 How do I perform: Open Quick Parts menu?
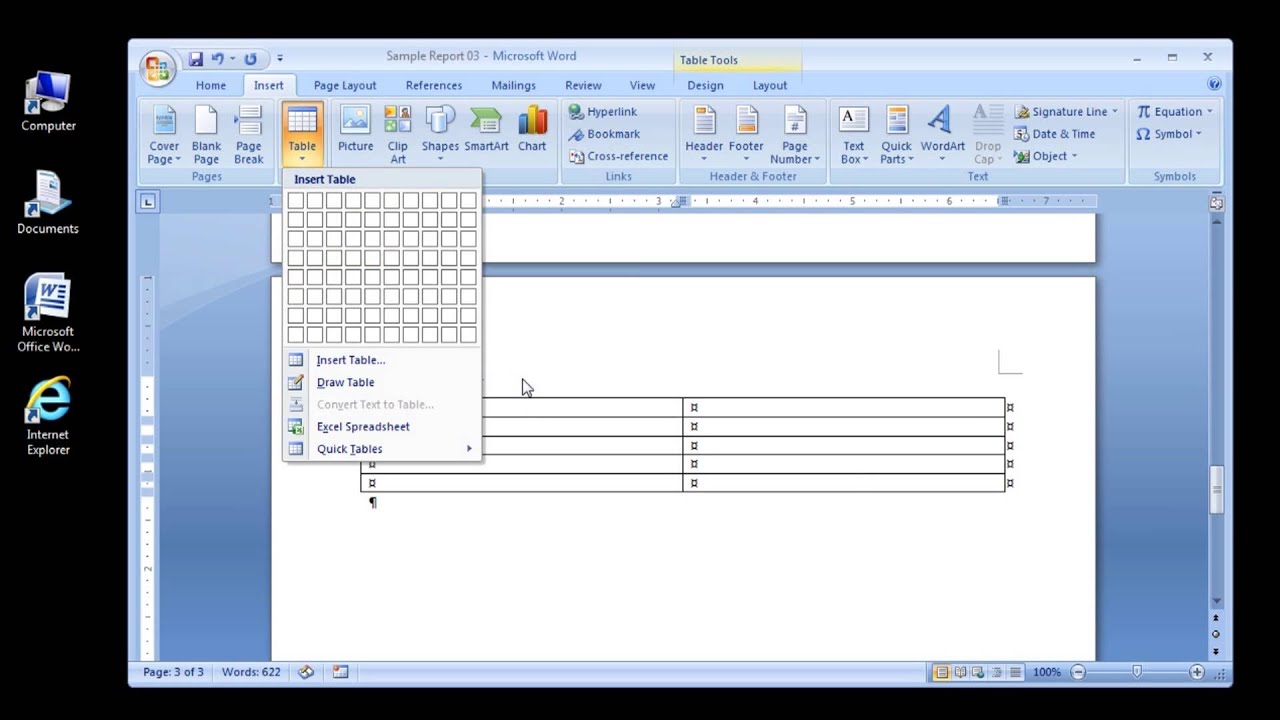point(897,135)
